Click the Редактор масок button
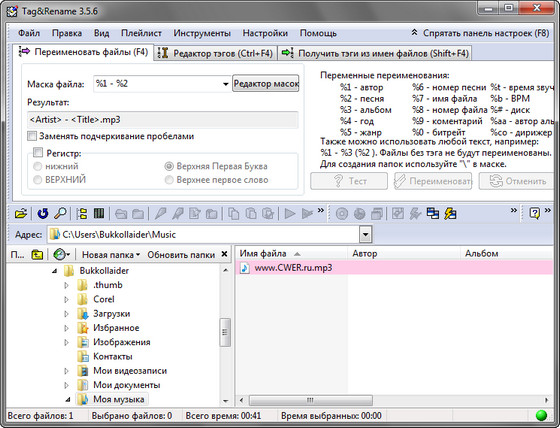 (x=266, y=84)
